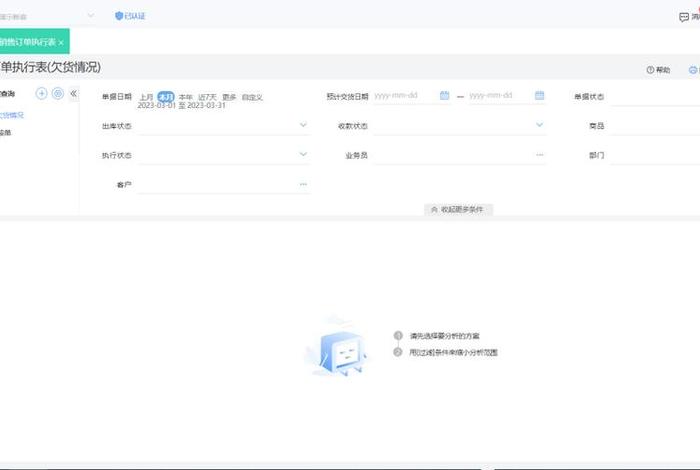Choose 本月 date range option
This screenshot has height=470, width=700.
166,96
